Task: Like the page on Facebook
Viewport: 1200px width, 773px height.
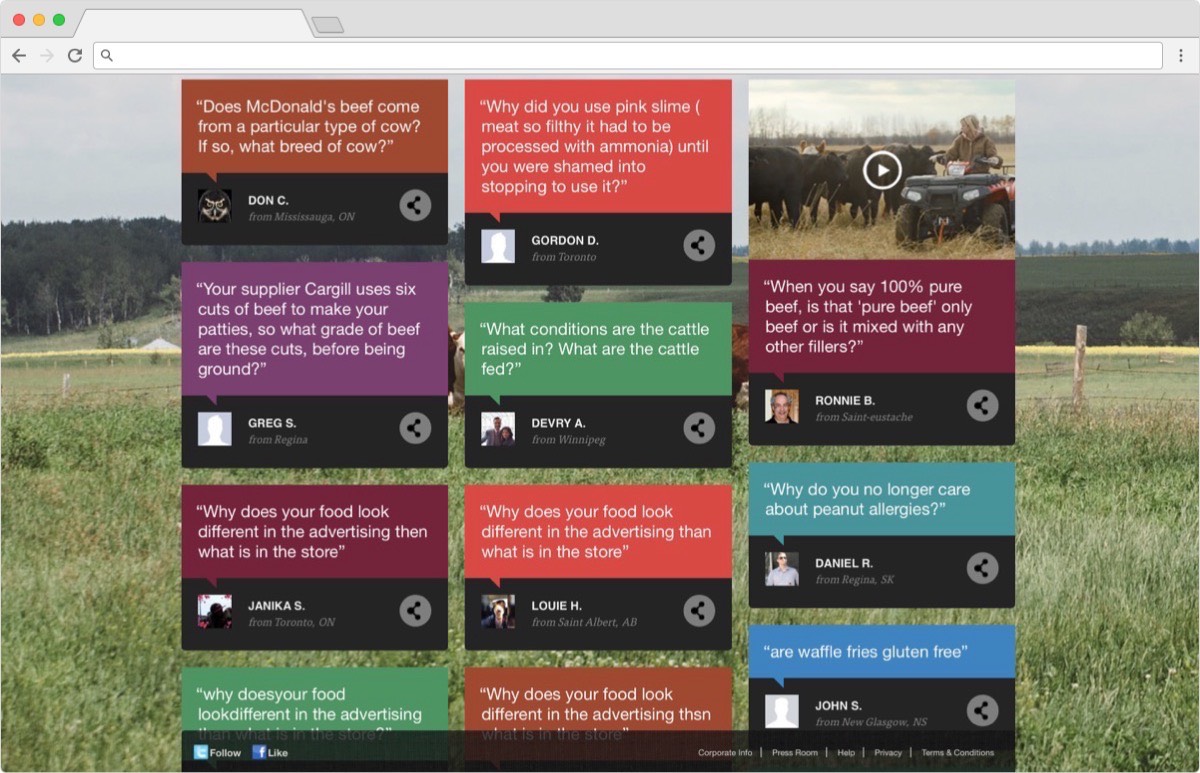Action: (270, 752)
